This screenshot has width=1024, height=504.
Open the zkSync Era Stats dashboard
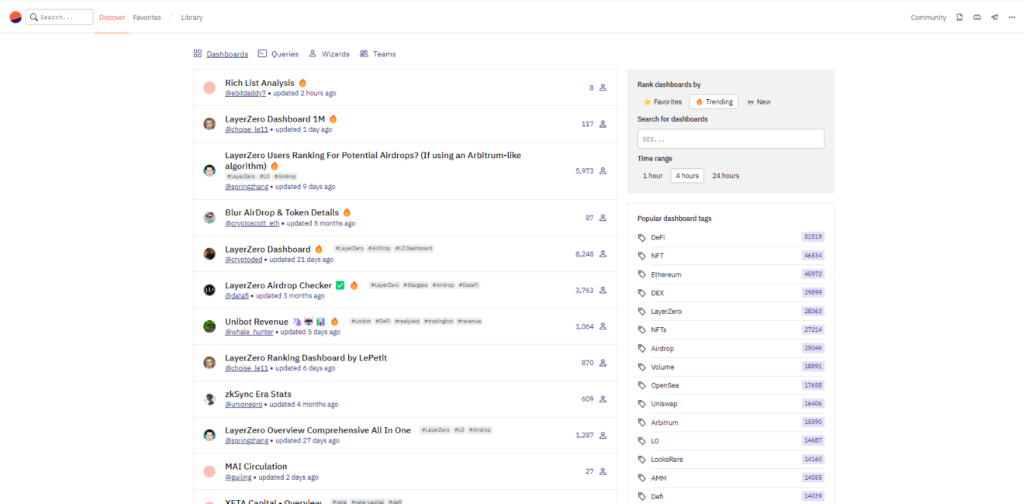pyautogui.click(x=258, y=394)
